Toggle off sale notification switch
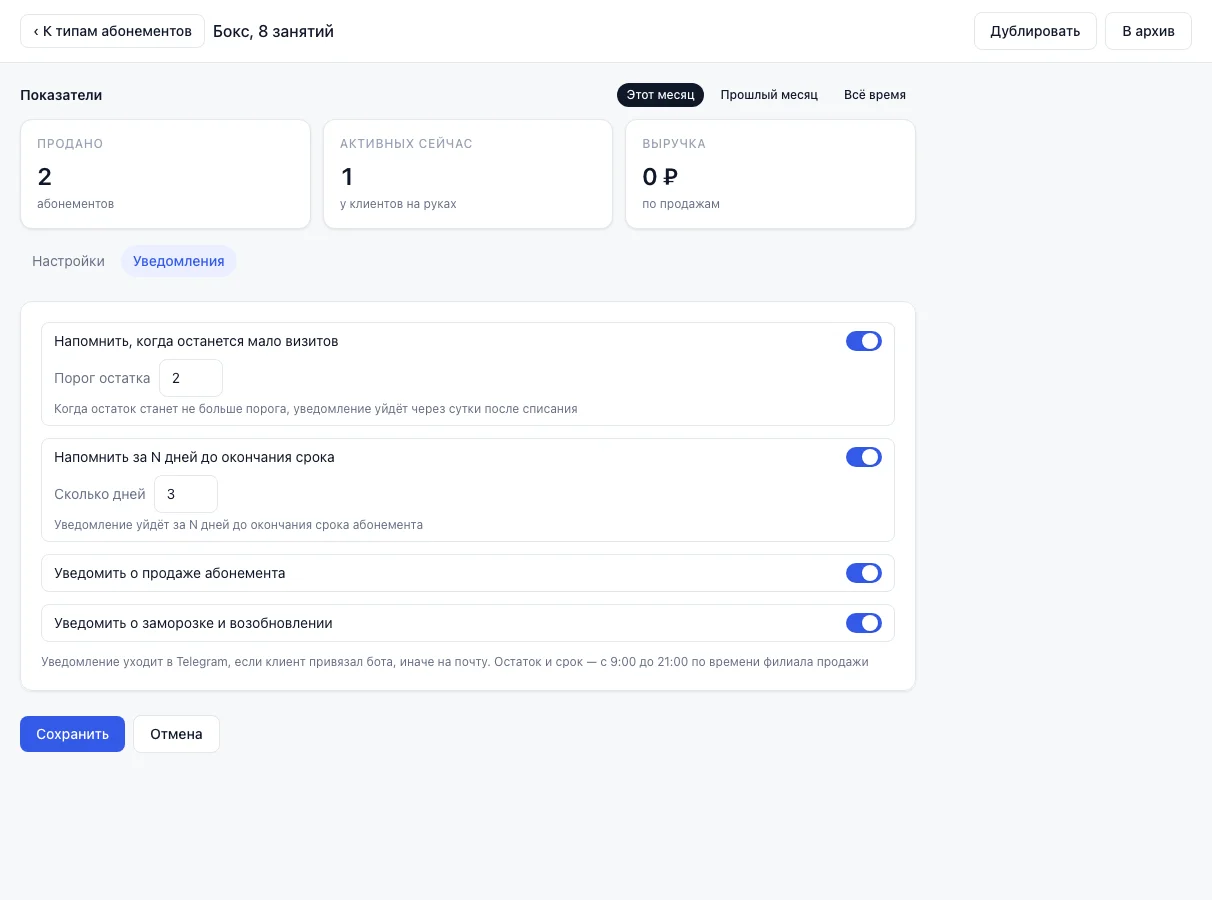Screen dimensions: 1212x900 point(864,573)
